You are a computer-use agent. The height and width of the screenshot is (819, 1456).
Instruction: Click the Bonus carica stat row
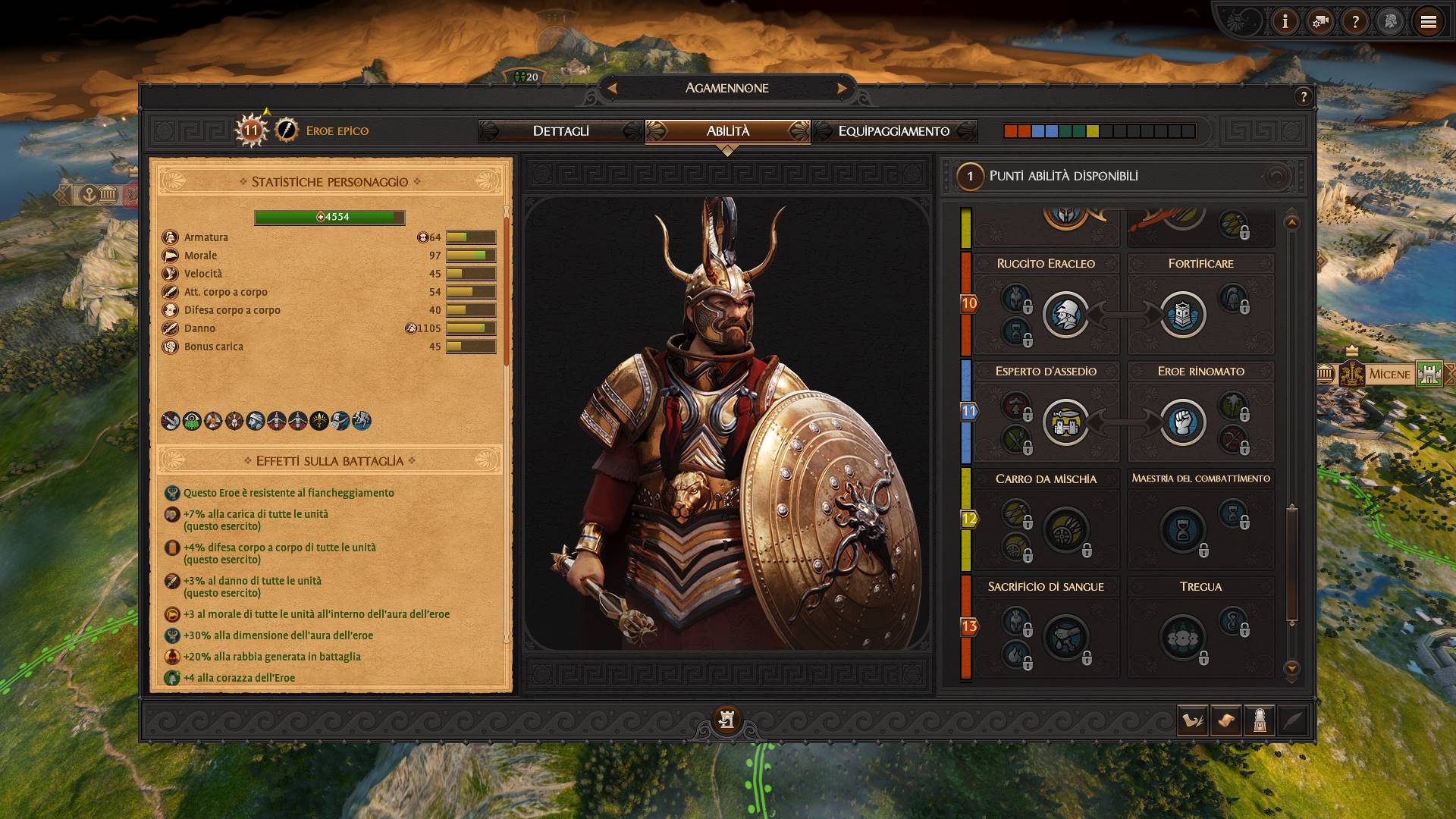tap(329, 347)
